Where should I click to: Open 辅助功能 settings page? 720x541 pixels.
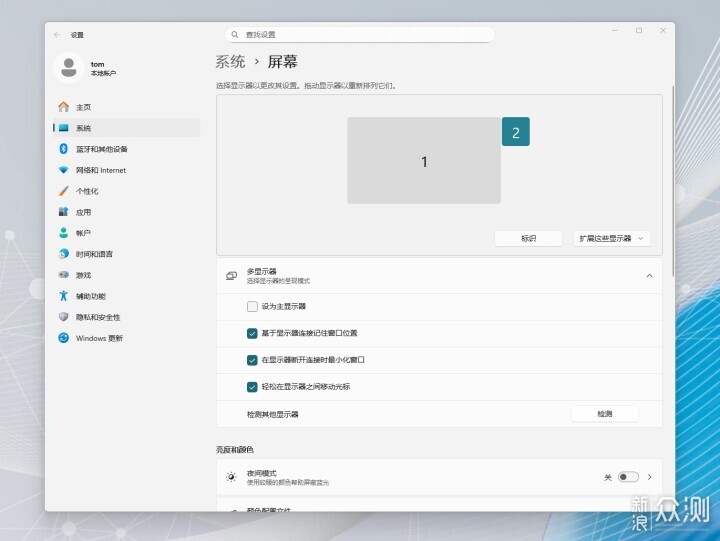[x=127, y=296]
